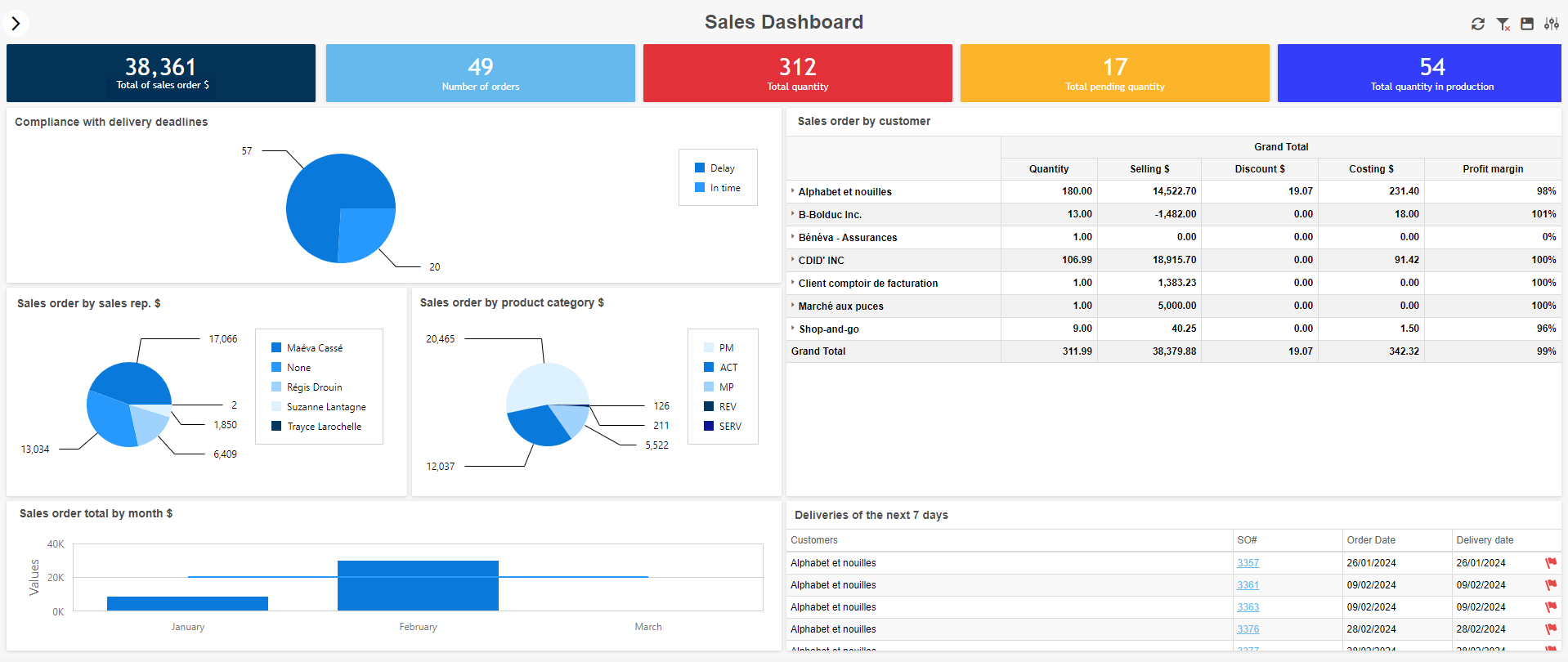Click the red flag for order 3376
Viewport: 1568px width, 662px height.
[1550, 629]
